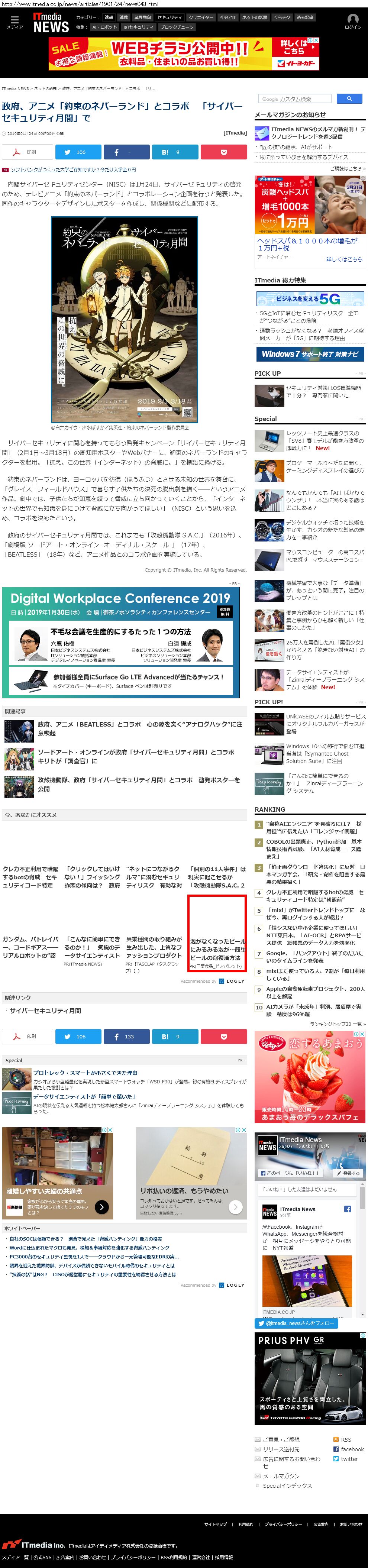Open footer サイトマップ link

coord(216,1524)
